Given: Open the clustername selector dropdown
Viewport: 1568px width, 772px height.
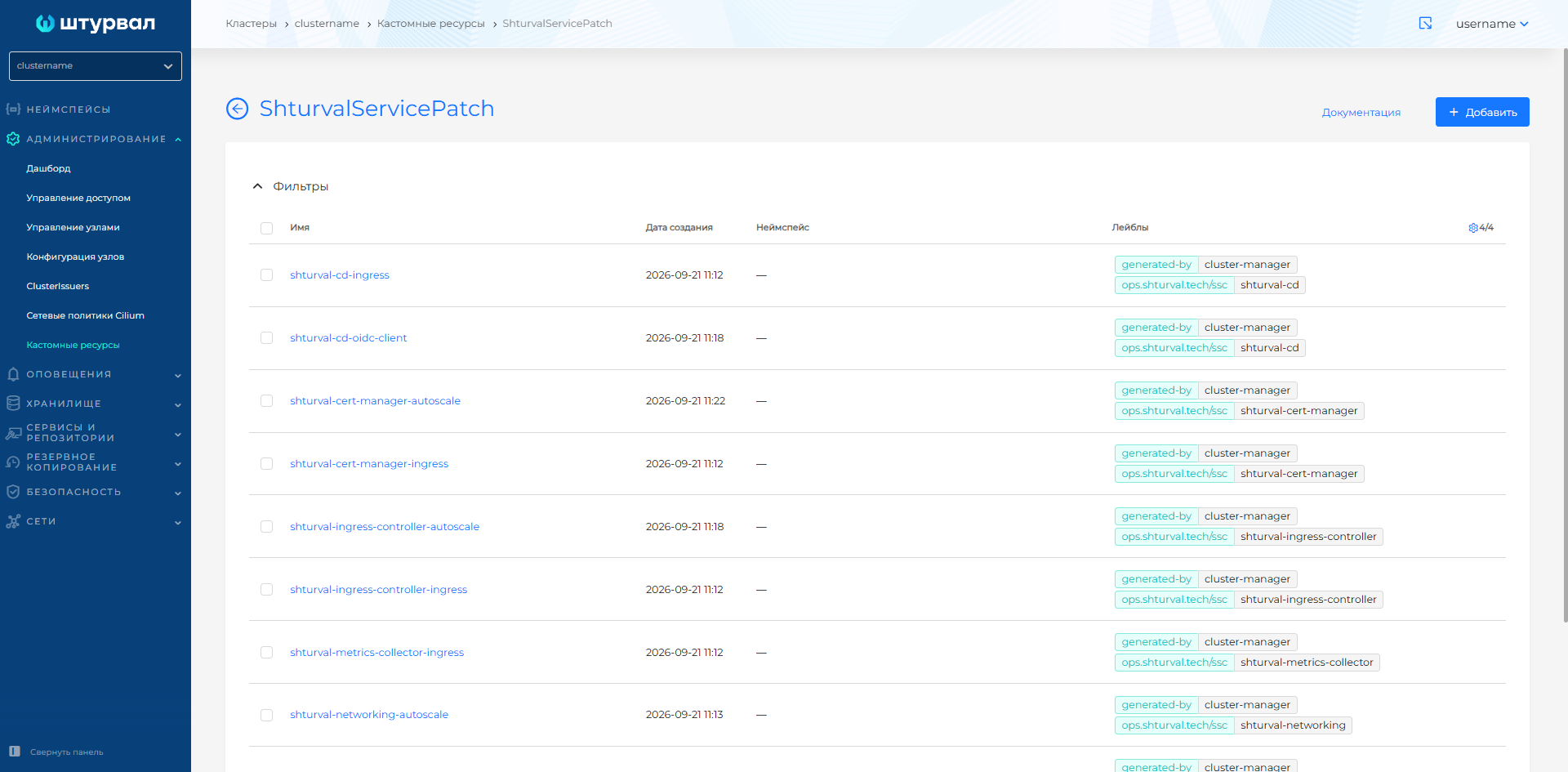Looking at the screenshot, I should tap(96, 66).
